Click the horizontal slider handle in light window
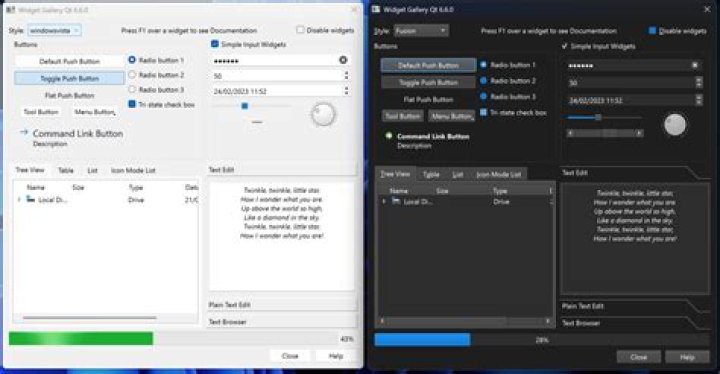This screenshot has width=720, height=374. [x=245, y=106]
